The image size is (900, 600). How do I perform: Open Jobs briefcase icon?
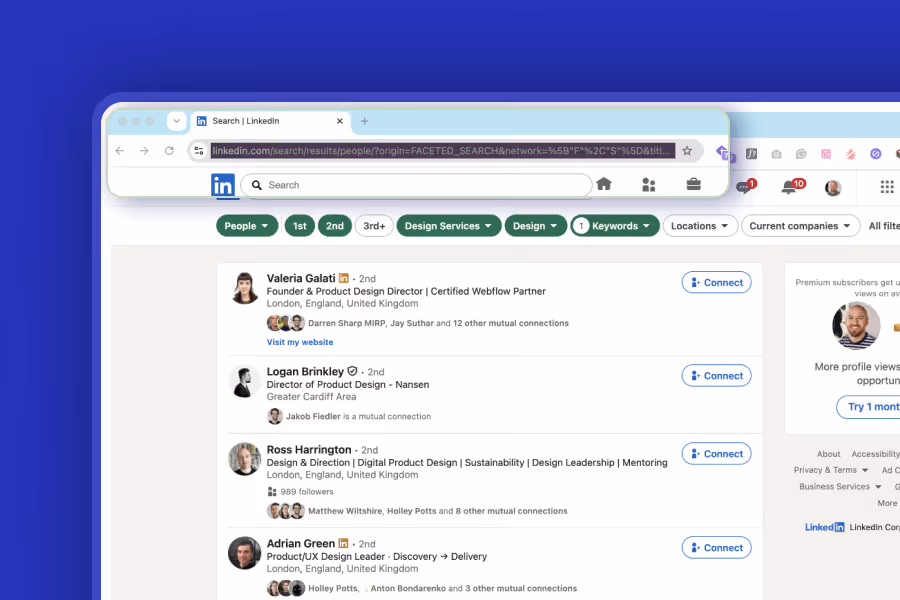(x=693, y=184)
